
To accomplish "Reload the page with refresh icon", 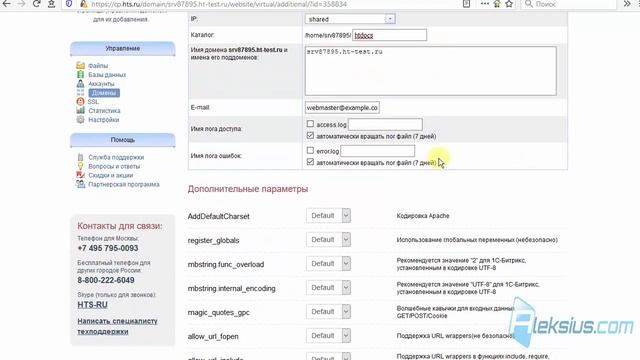I will click(x=36, y=4).
